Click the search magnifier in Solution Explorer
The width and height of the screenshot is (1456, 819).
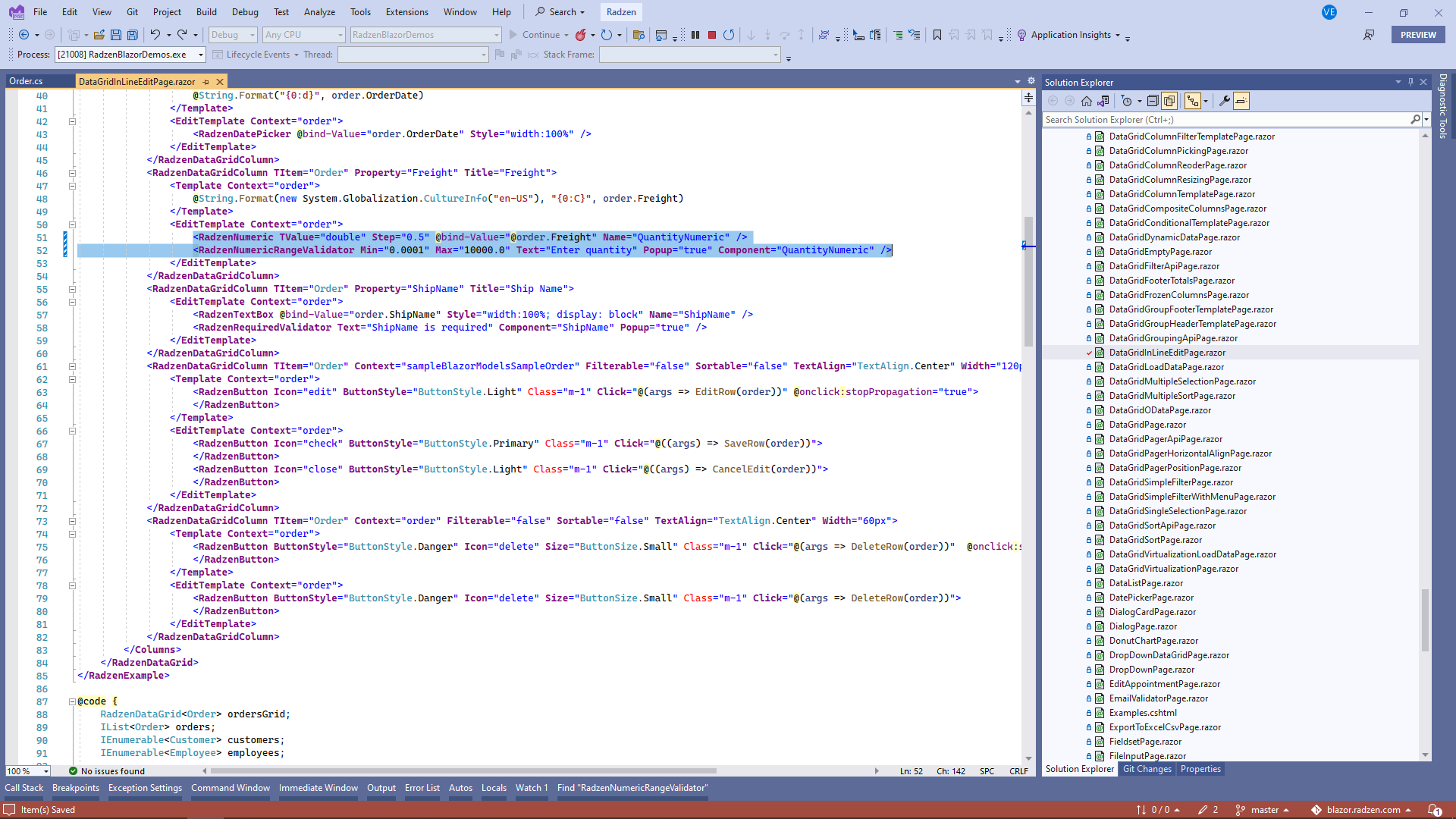point(1415,120)
